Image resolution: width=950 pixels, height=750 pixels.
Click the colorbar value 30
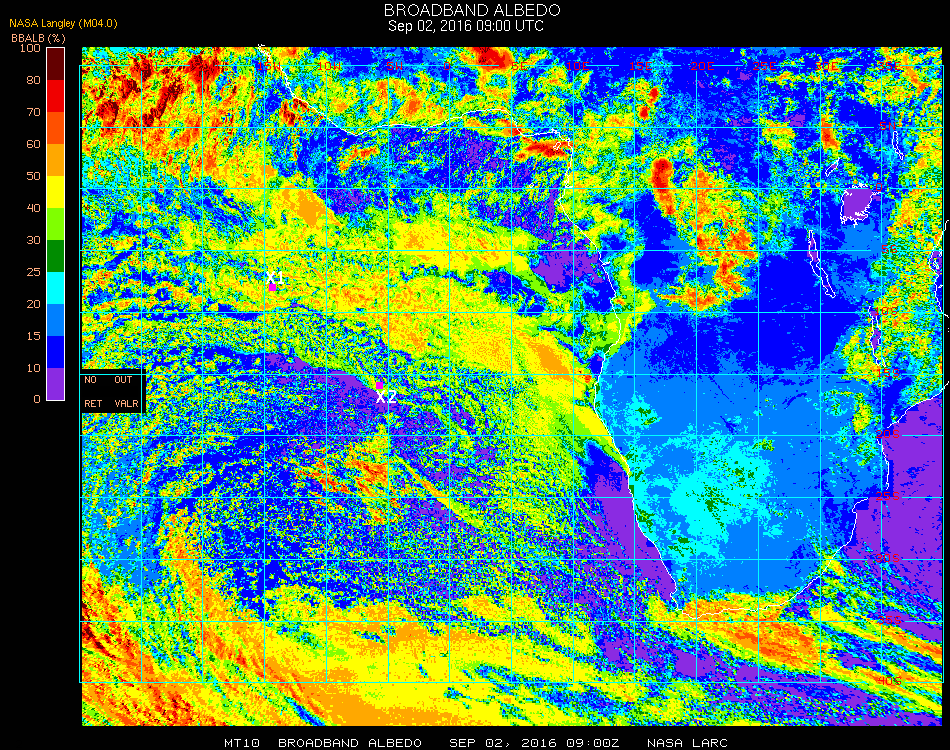click(x=33, y=241)
